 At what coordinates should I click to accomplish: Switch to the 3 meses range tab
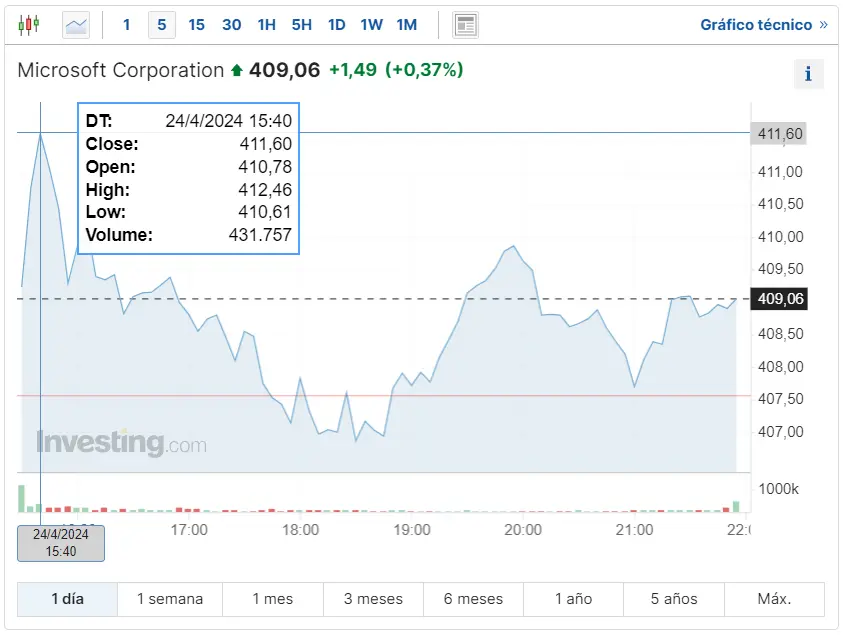coord(373,599)
